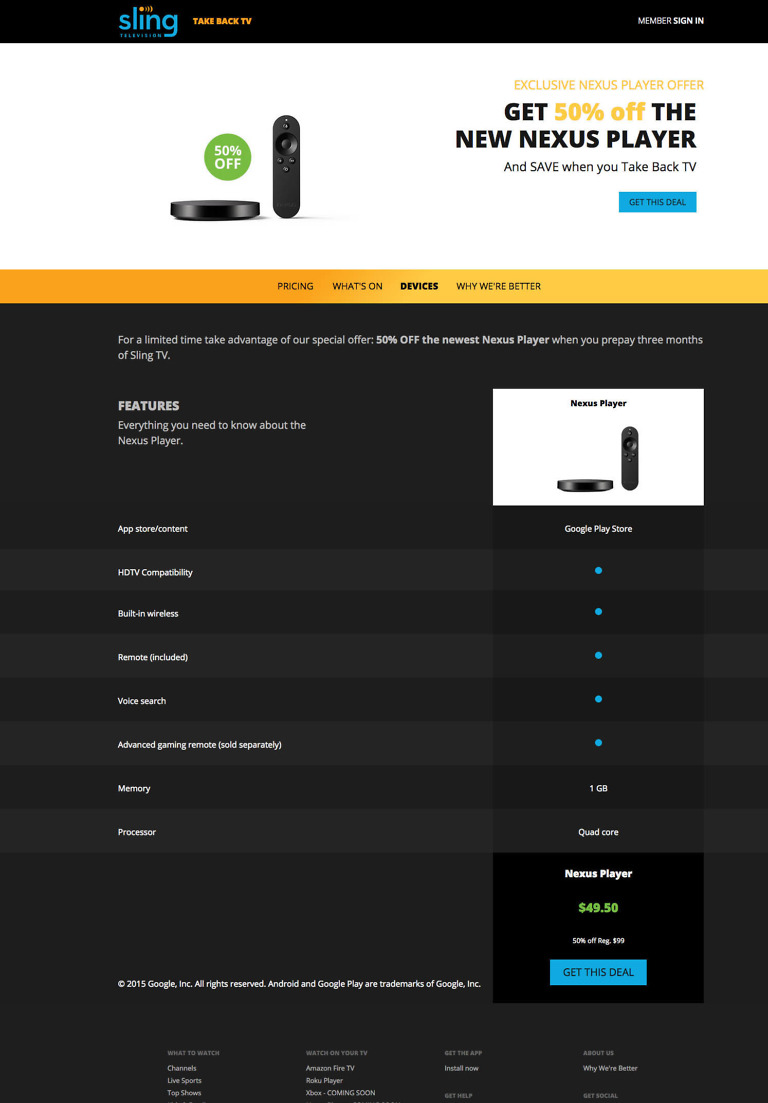Select the Devices tab

tap(419, 286)
